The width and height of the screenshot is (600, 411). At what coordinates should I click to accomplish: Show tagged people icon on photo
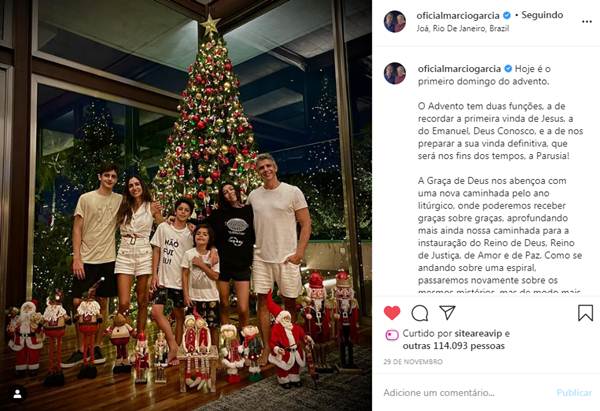click(x=17, y=394)
